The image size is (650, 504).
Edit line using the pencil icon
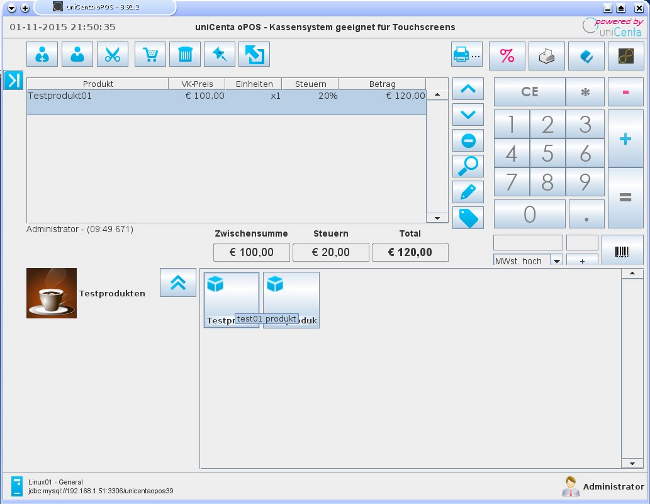tap(468, 192)
